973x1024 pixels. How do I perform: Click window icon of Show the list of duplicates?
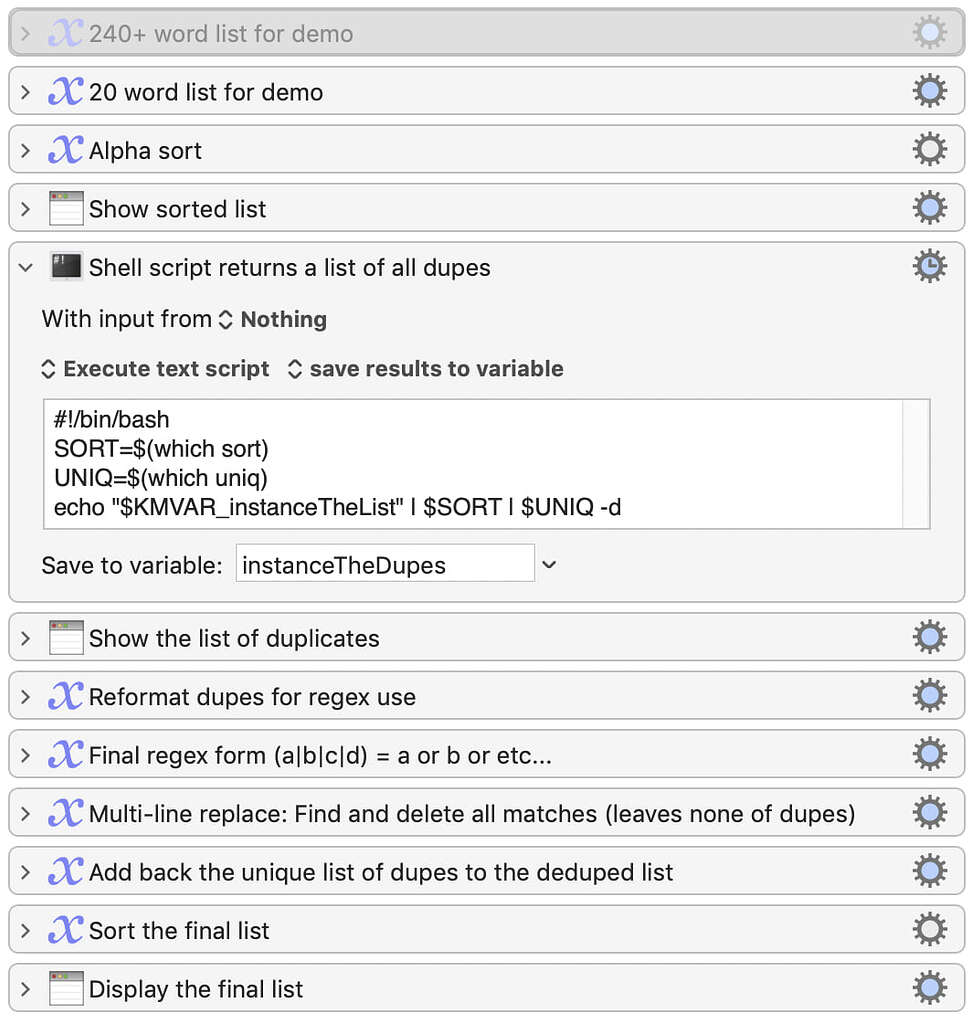(x=66, y=637)
